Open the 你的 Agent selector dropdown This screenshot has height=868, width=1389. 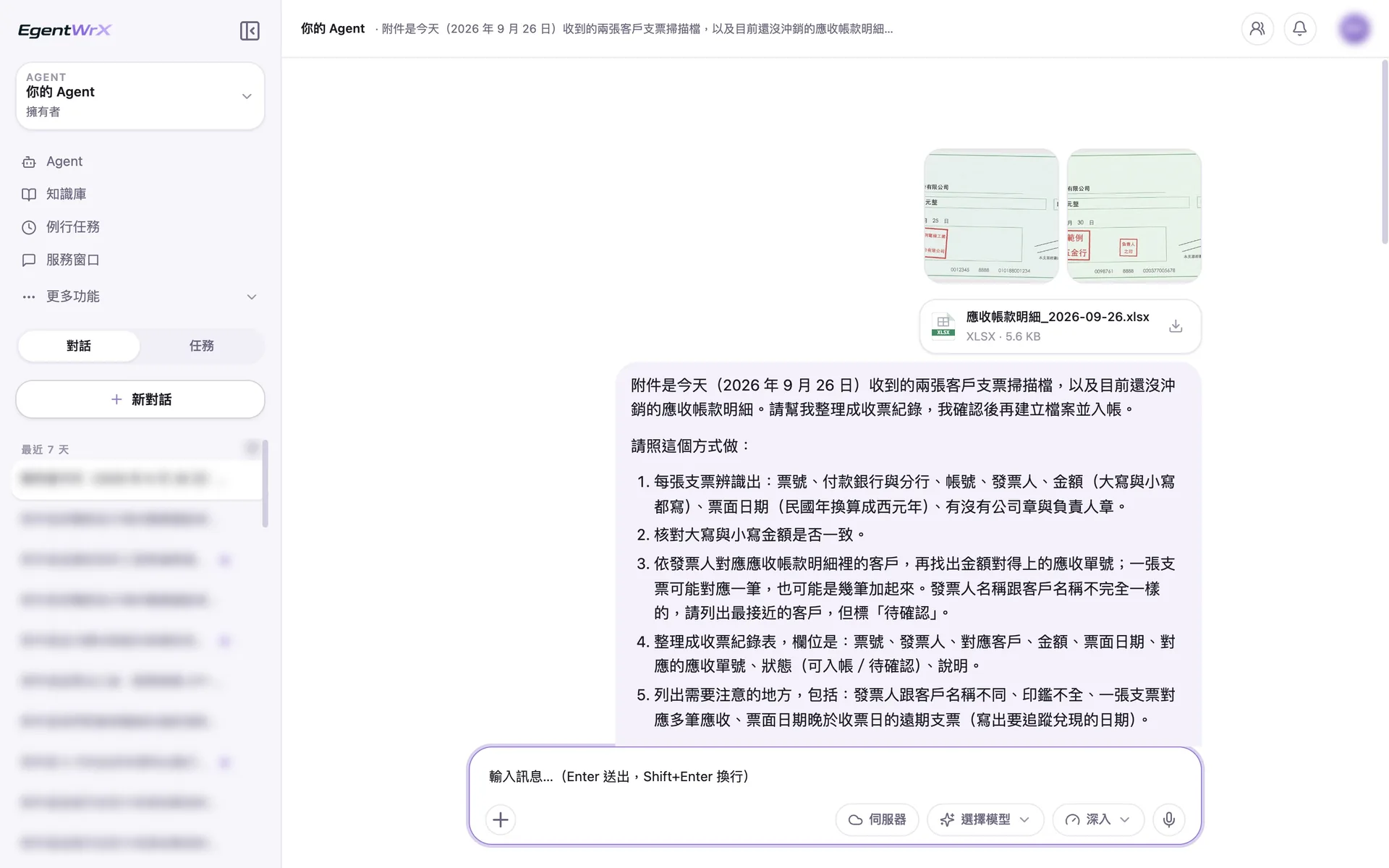[140, 95]
